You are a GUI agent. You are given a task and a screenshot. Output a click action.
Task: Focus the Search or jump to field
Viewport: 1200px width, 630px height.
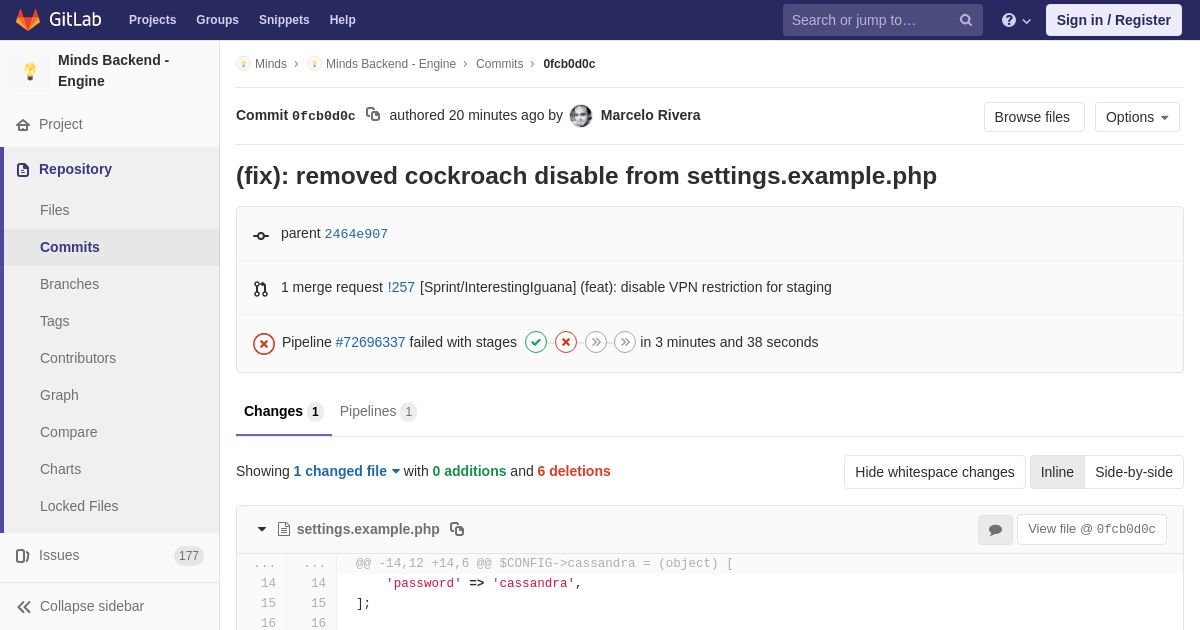(x=882, y=20)
